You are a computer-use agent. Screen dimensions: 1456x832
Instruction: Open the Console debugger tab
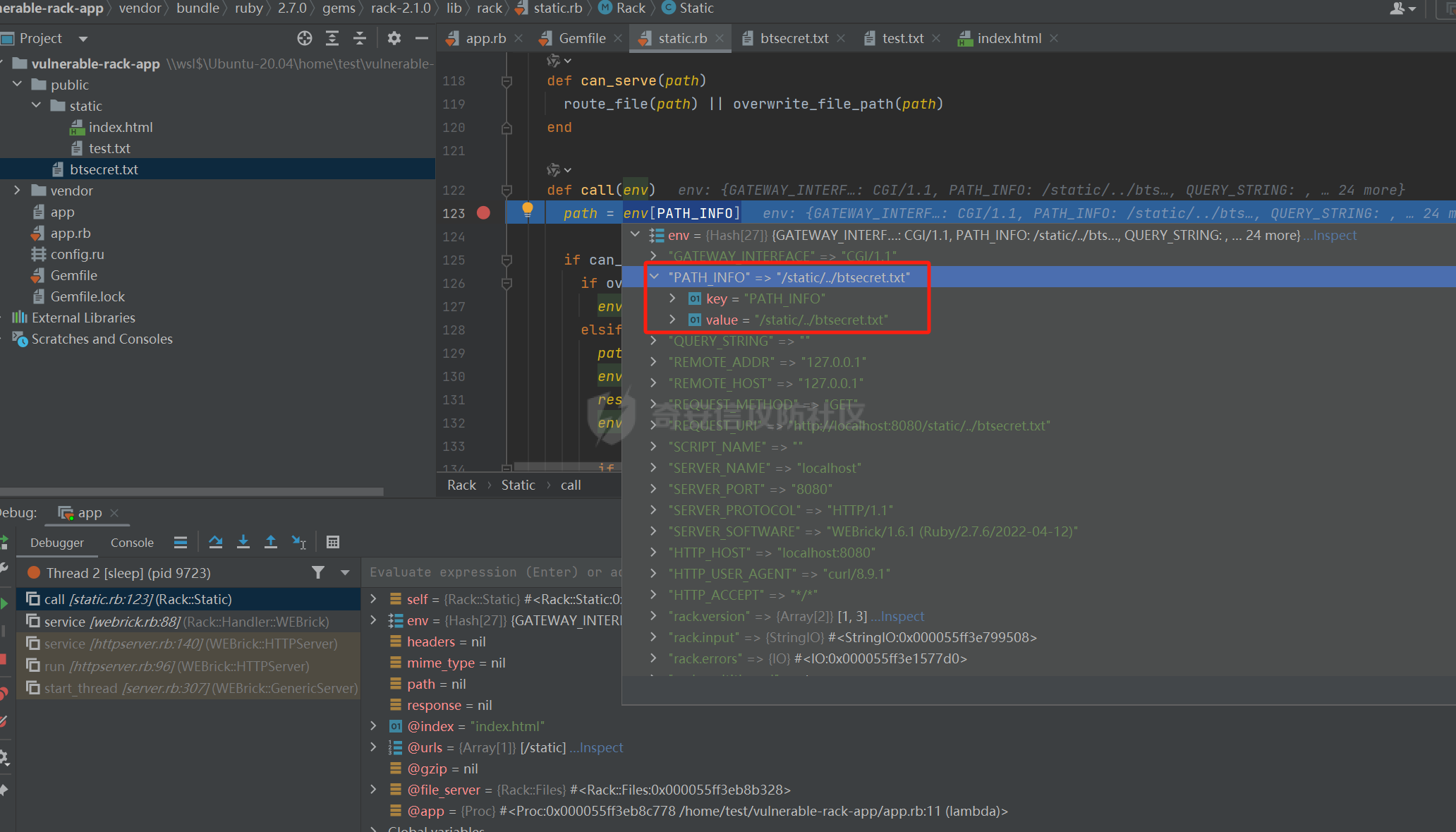(x=132, y=542)
